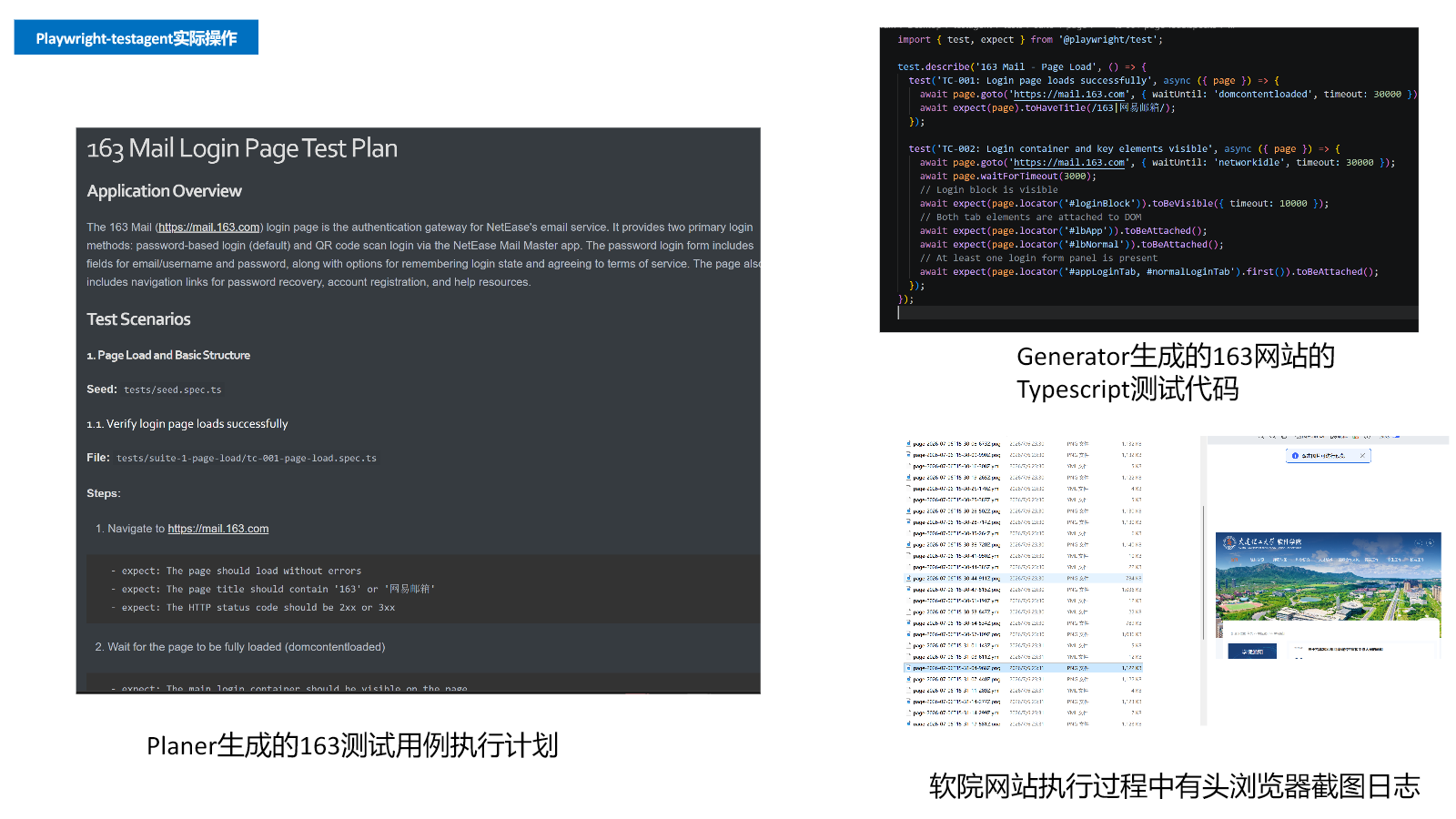Click '// Both tab elements are attached to DOM' comment
1456x819 pixels.
coord(1030,217)
